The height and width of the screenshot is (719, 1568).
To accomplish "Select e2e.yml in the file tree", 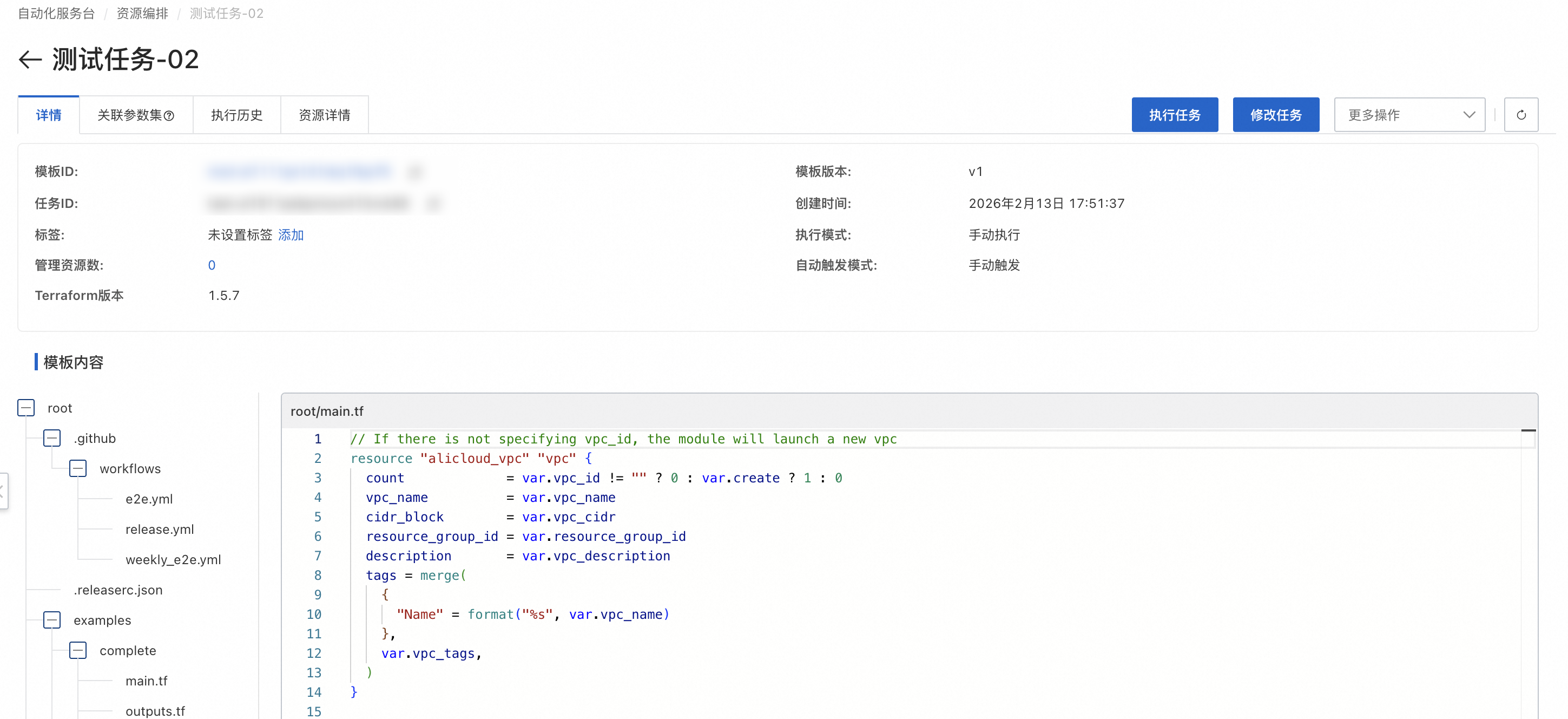I will coord(149,499).
